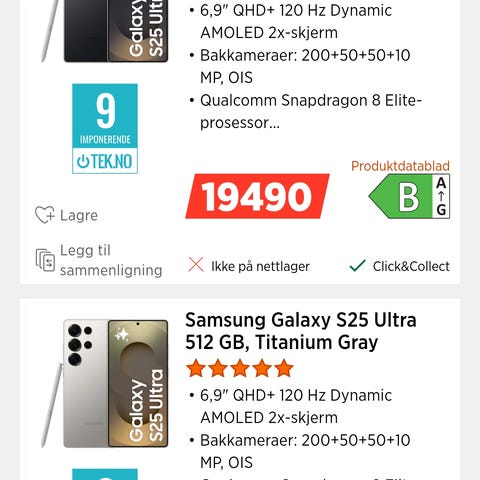480x480 pixels.
Task: Click the heart icon next to Lagre
Action: click(45, 215)
